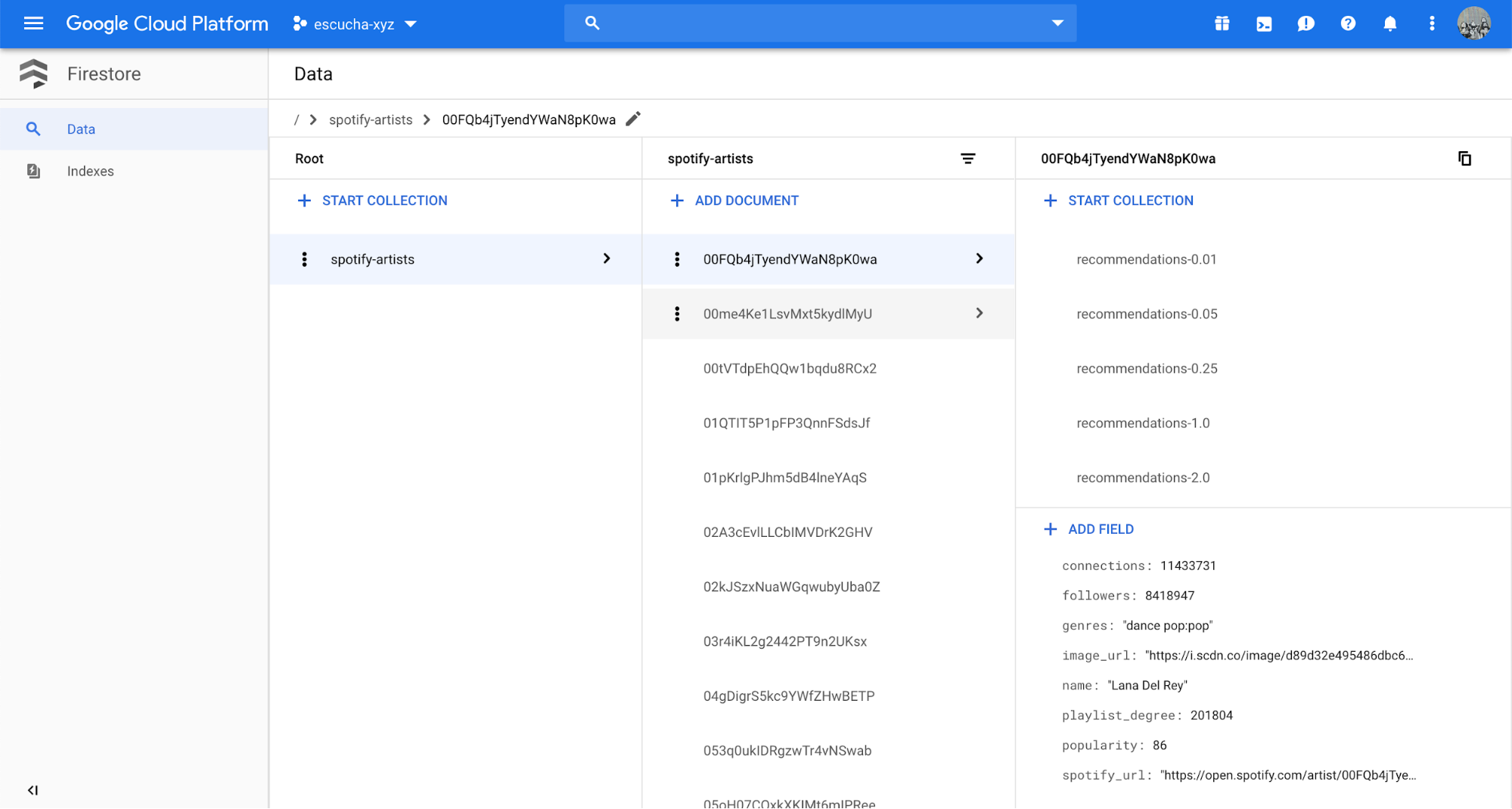The width and height of the screenshot is (1512, 809).
Task: Select the image_url field value
Action: [x=1278, y=656]
